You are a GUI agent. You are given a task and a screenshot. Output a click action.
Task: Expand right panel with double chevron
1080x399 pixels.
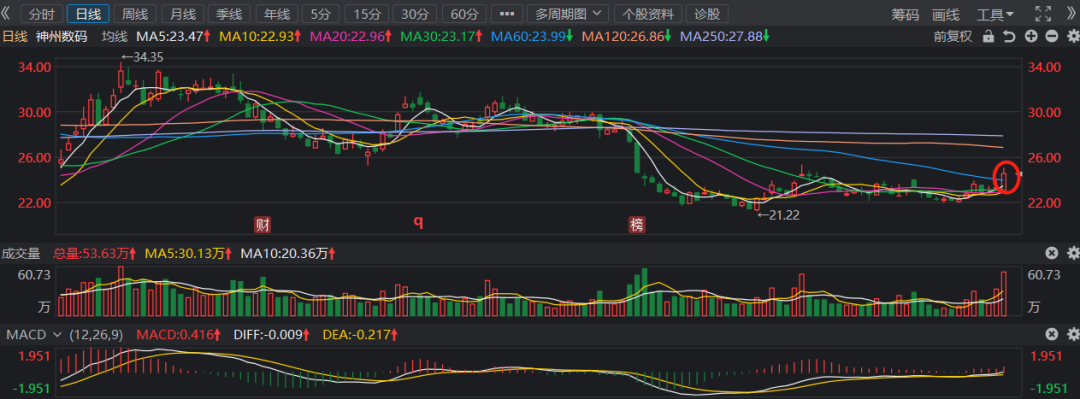coord(1071,14)
